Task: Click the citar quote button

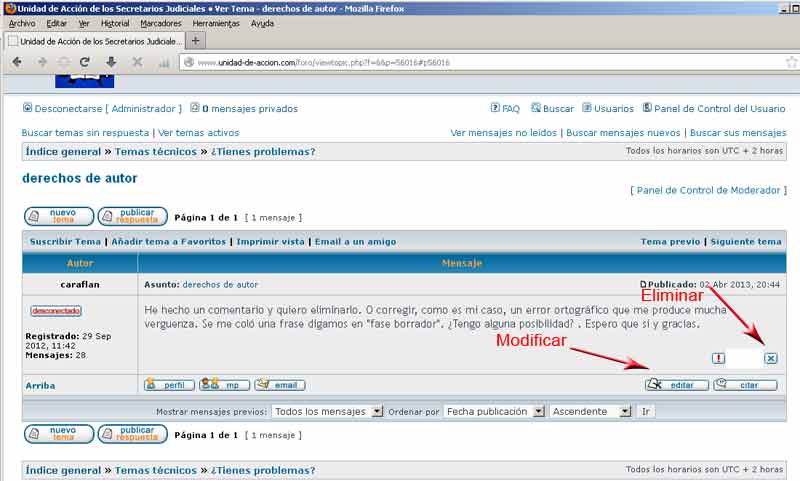Action: 744,385
